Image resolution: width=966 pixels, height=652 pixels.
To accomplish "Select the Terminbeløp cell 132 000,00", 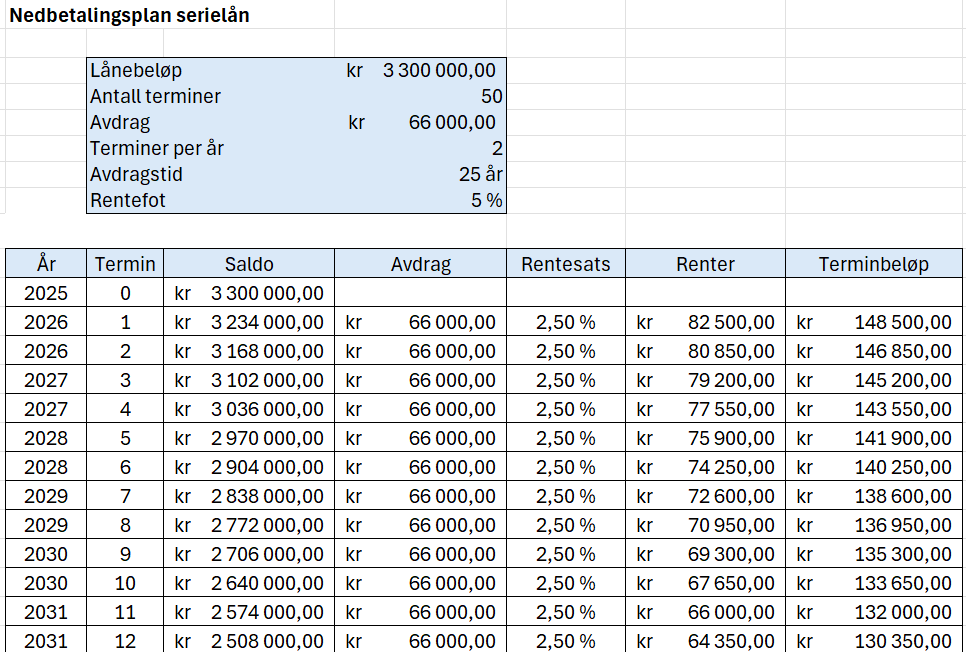I will (874, 611).
